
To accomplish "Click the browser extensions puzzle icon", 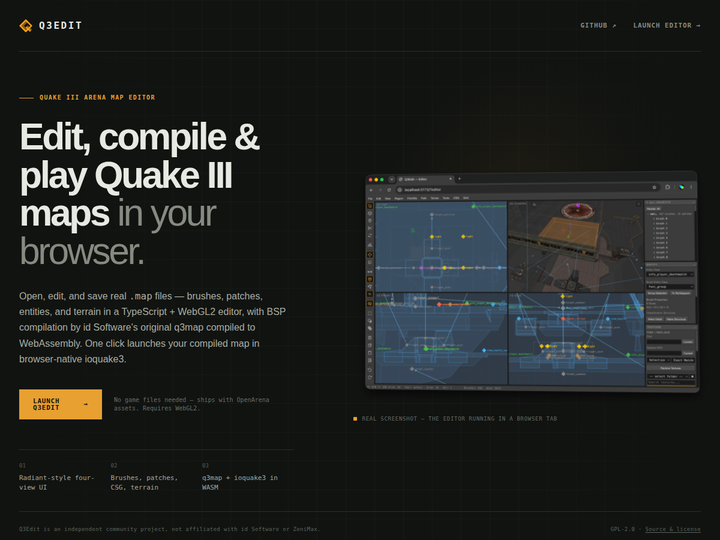I will point(668,187).
